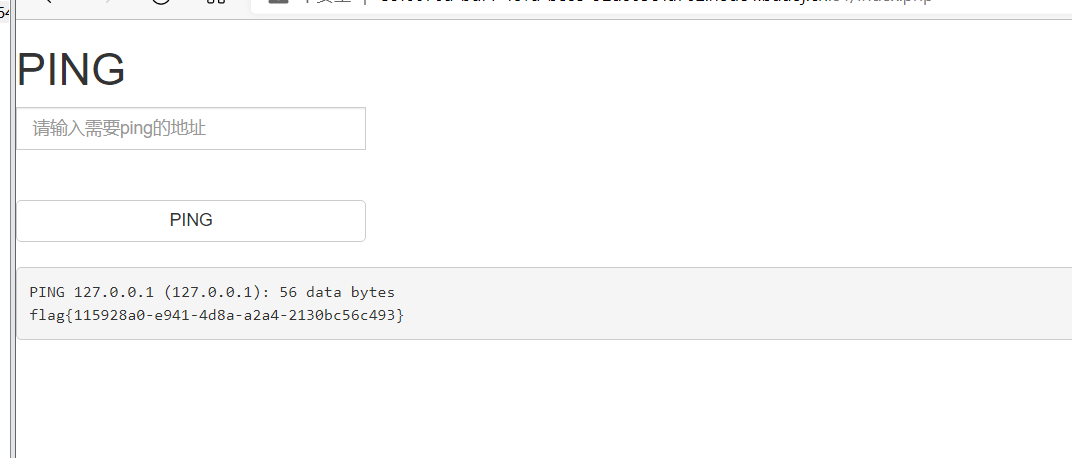
Task: Click the gray result output box
Action: [x=544, y=304]
